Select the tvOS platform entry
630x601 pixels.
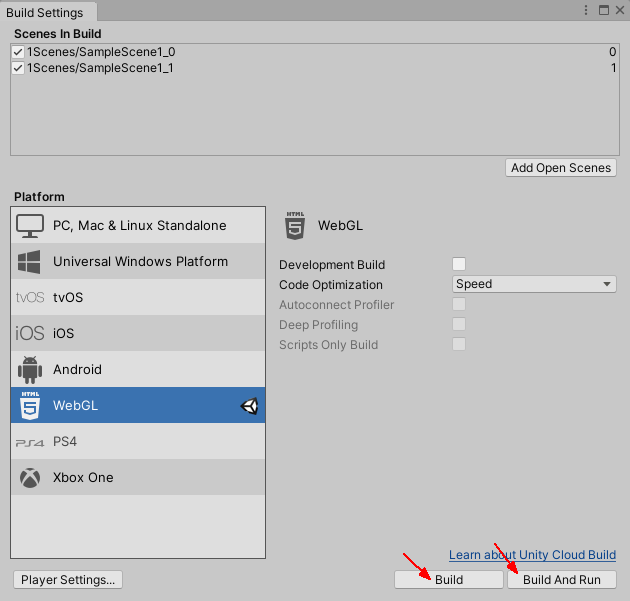point(138,297)
